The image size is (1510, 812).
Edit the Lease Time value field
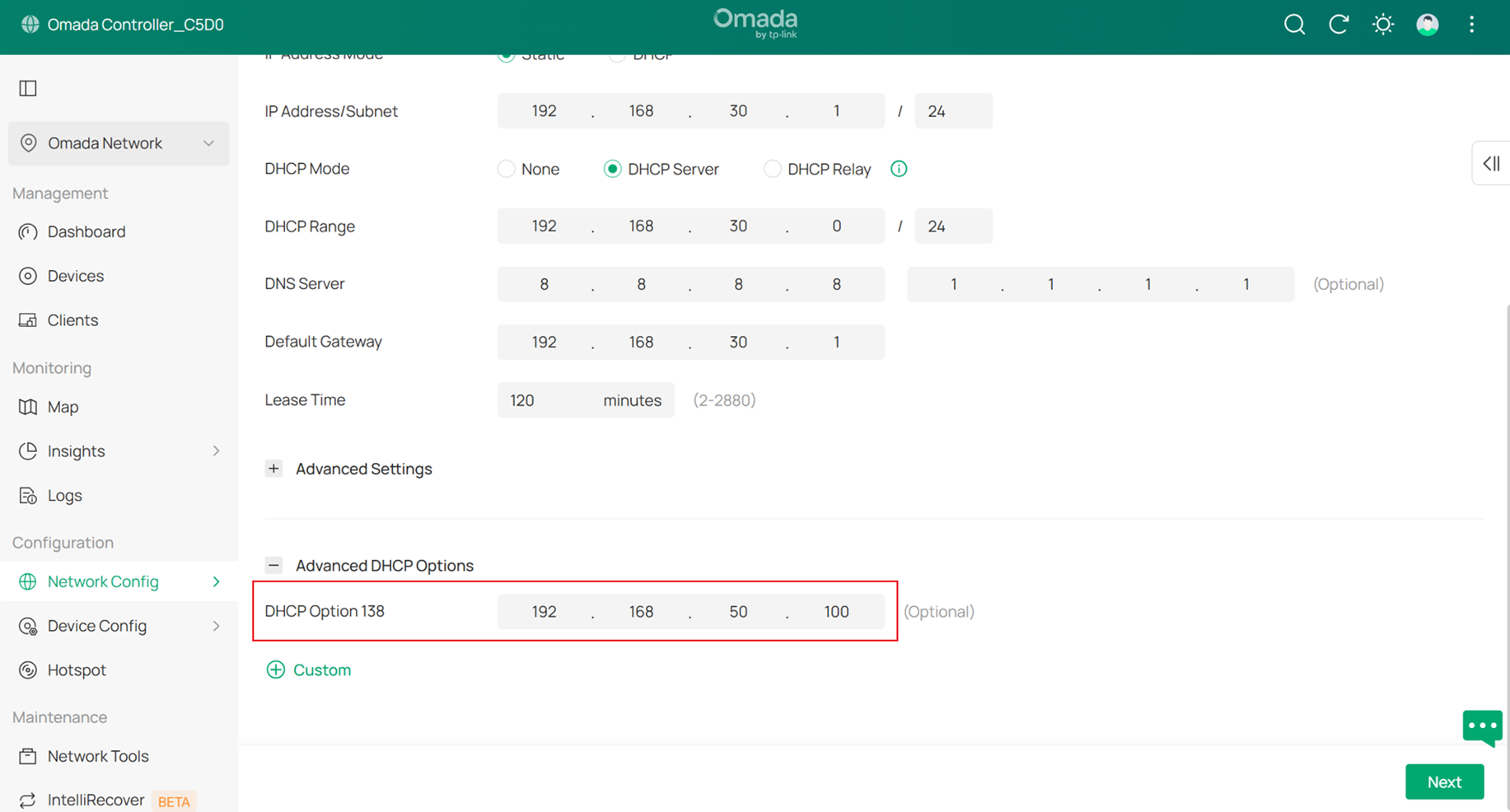[544, 400]
